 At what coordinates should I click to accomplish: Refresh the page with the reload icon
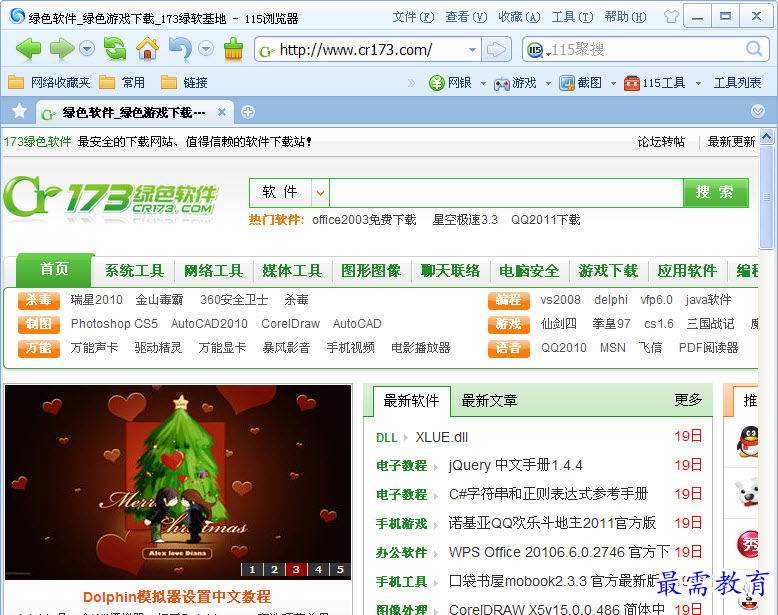(x=115, y=49)
